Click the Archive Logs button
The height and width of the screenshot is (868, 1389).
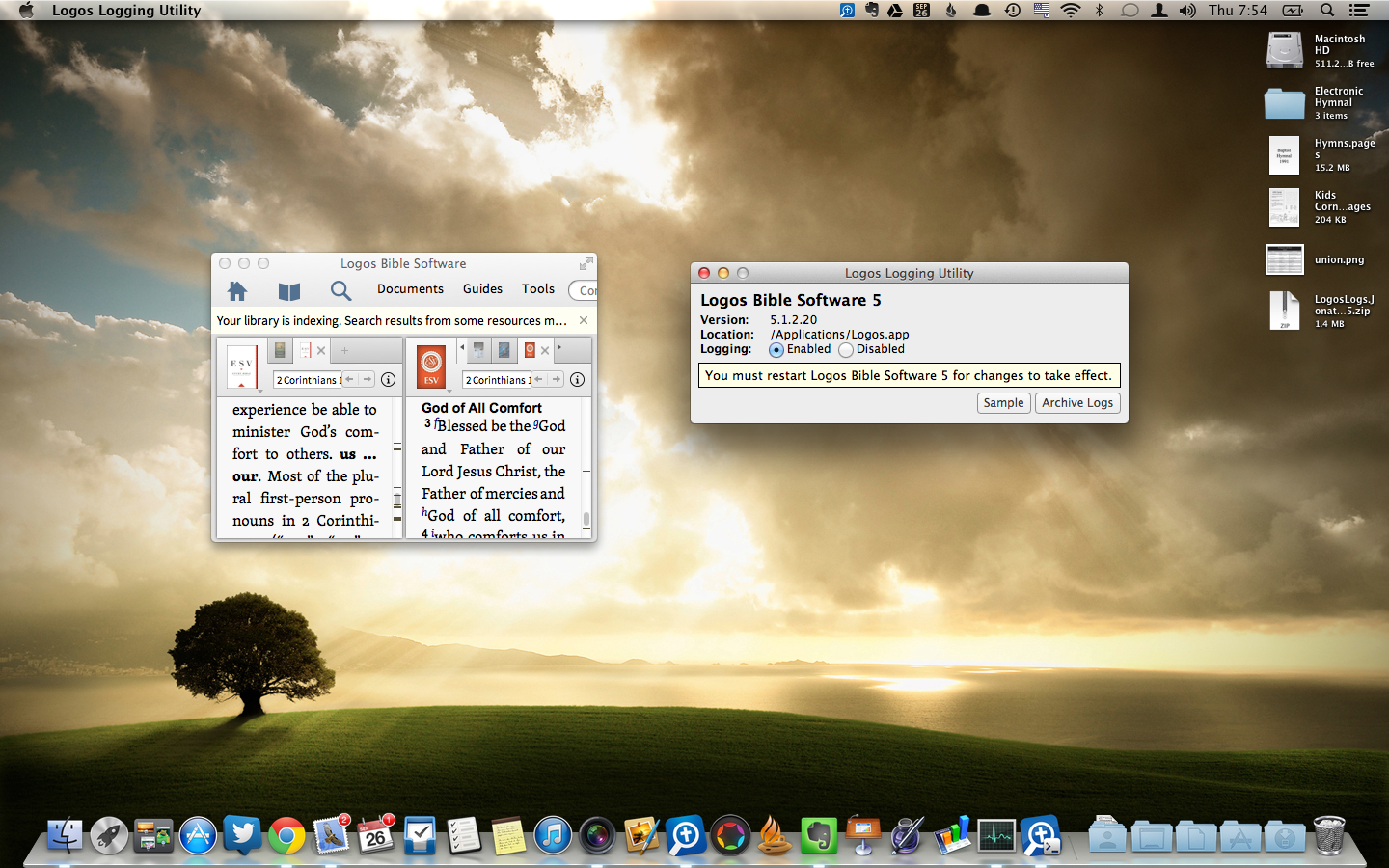tap(1077, 402)
